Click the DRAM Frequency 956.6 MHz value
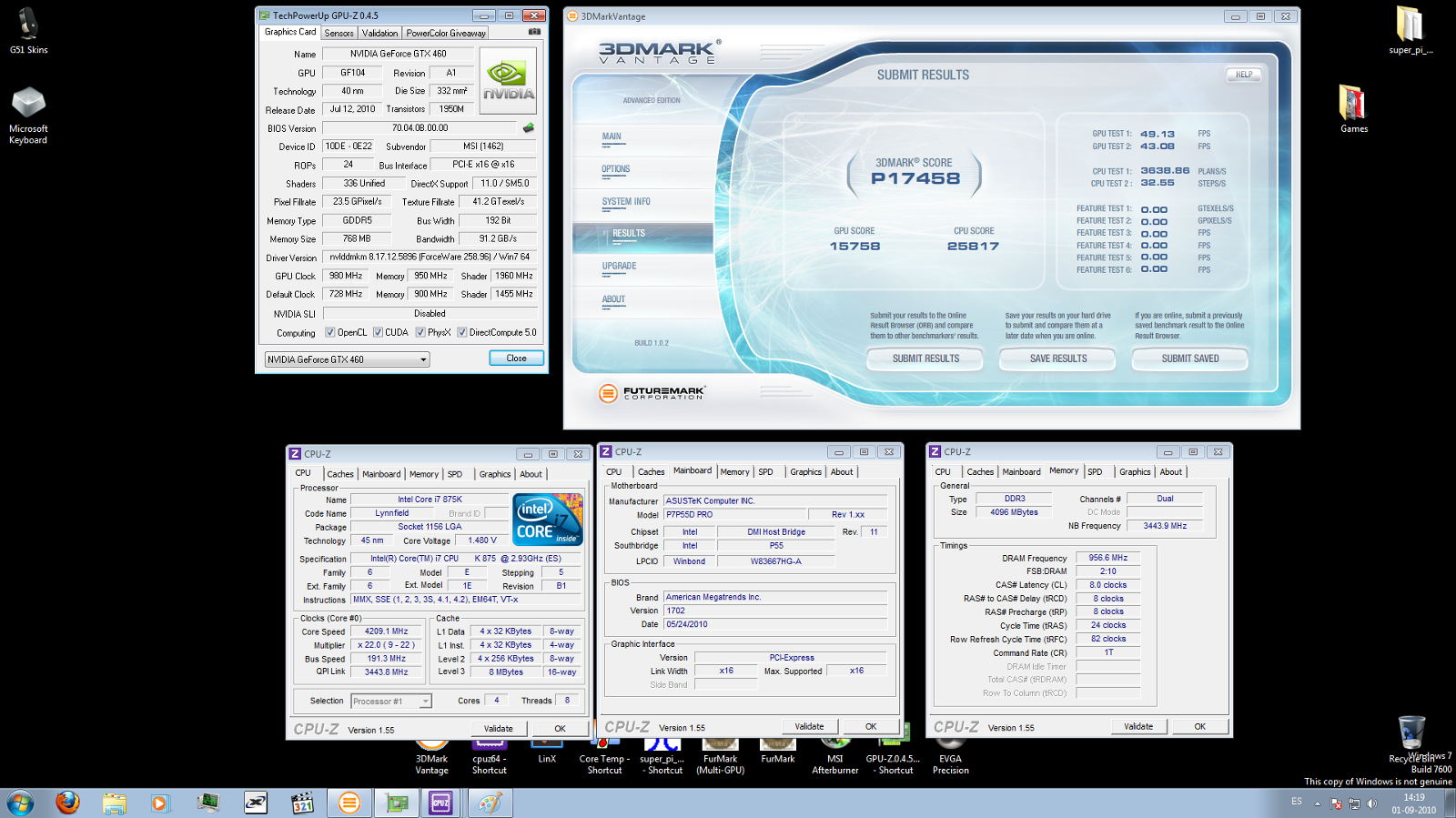The image size is (1456, 818). 1107,558
